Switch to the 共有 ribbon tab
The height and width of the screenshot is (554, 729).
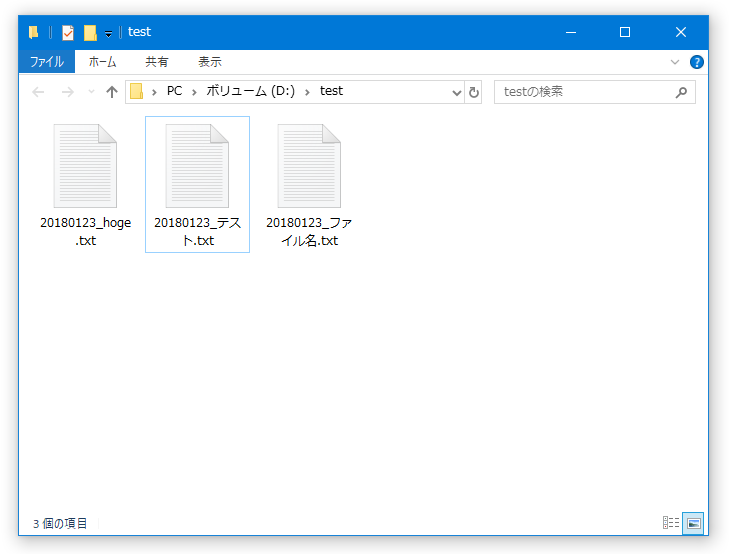pyautogui.click(x=157, y=62)
